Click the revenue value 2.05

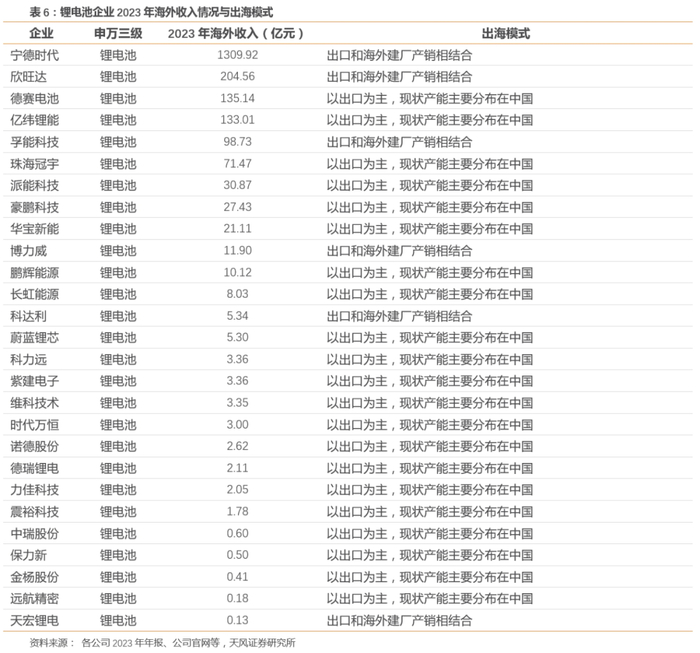[x=238, y=489]
